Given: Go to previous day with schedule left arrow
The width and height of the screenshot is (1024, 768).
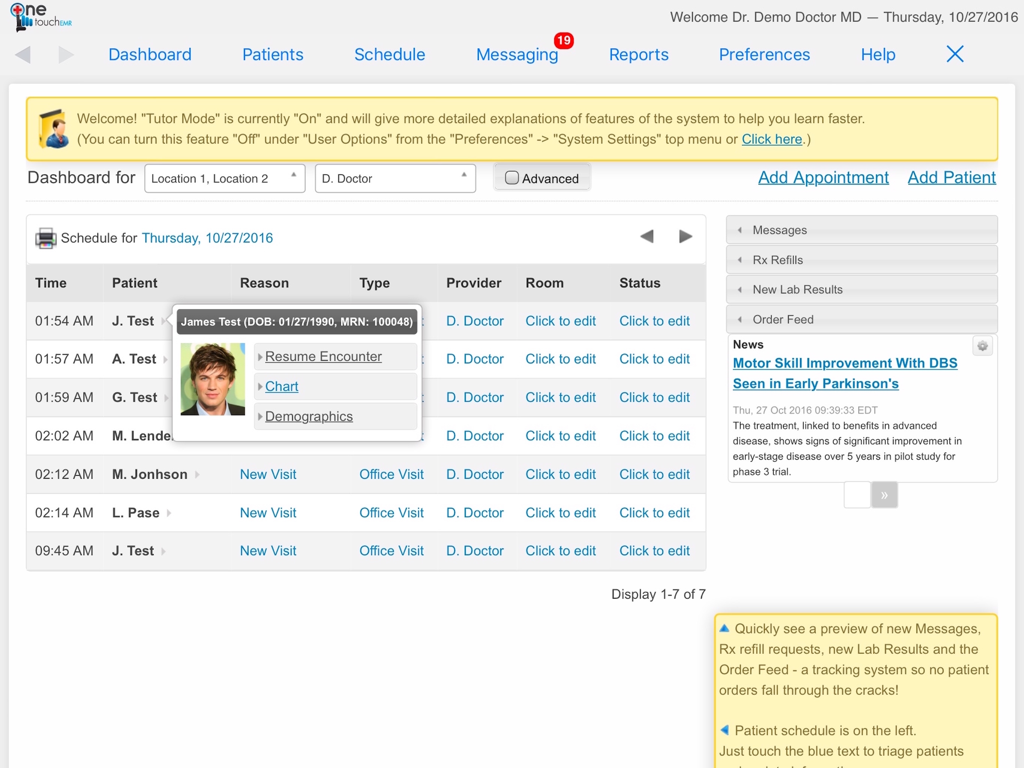Looking at the screenshot, I should (647, 237).
